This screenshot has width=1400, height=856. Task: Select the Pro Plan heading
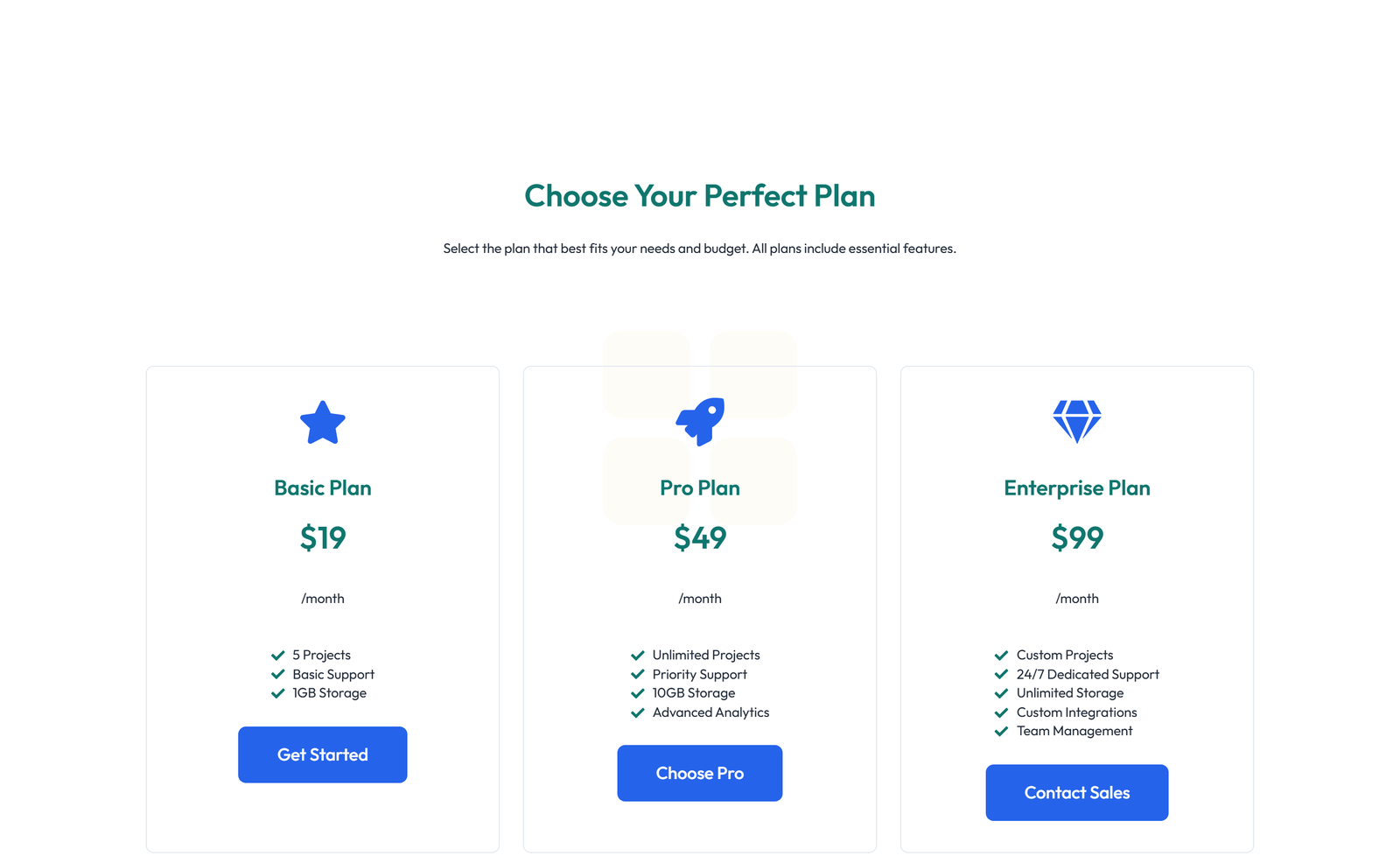[x=699, y=488]
